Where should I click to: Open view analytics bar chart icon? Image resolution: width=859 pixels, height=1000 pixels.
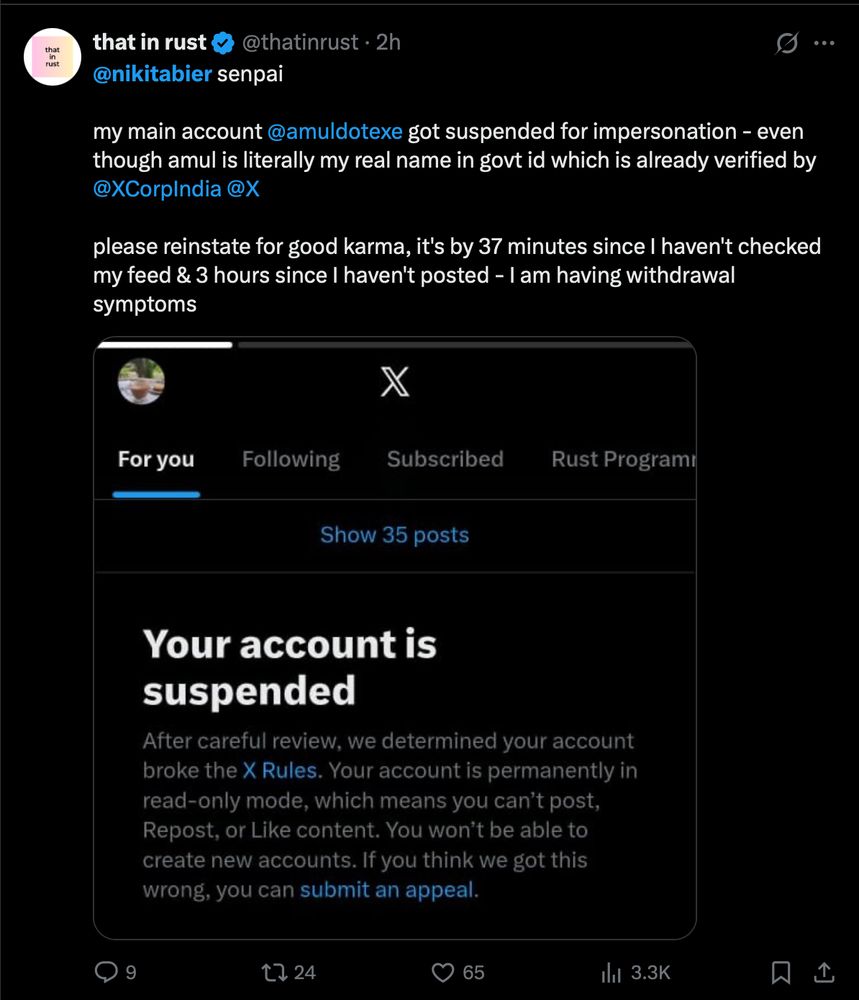611,972
